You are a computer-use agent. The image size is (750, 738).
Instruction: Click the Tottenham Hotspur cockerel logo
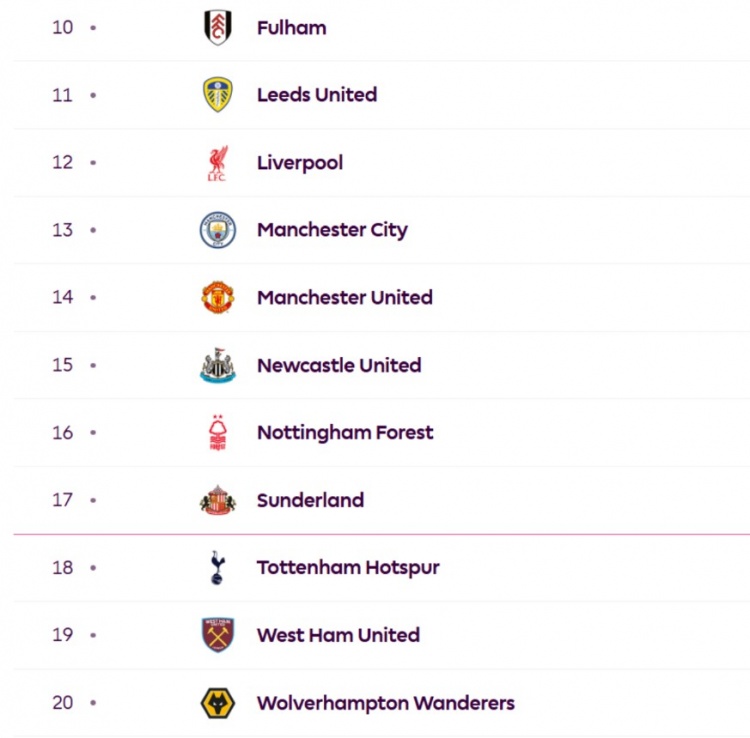(218, 568)
